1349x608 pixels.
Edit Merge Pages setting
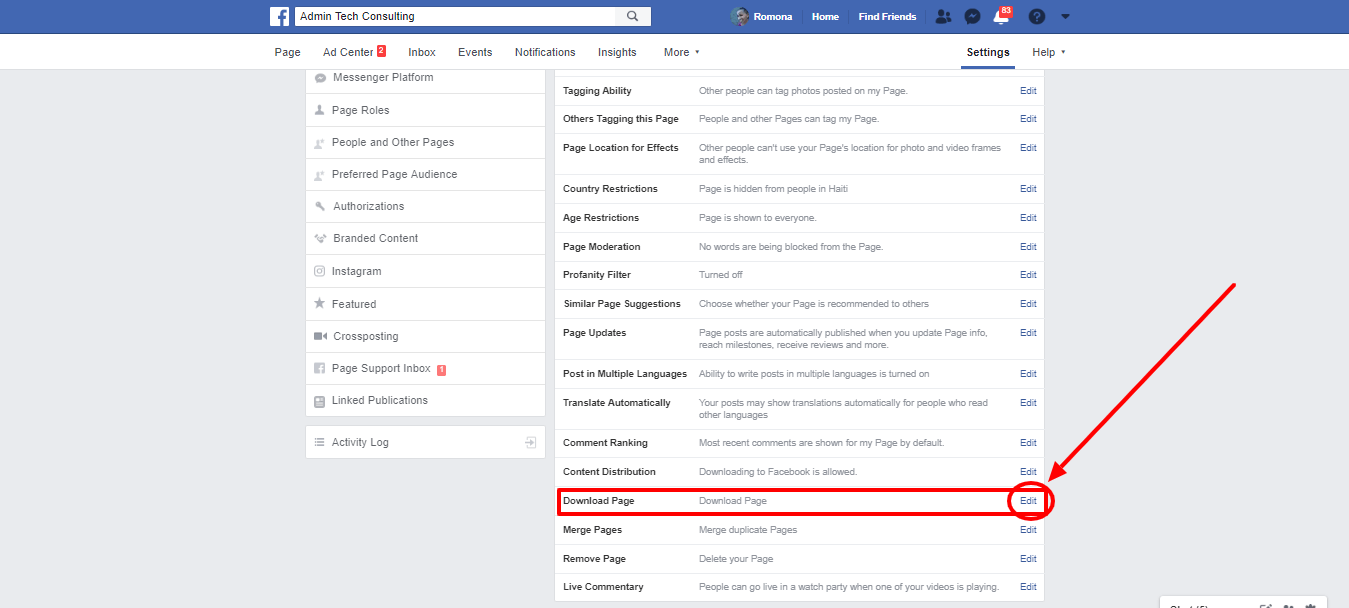pos(1028,530)
